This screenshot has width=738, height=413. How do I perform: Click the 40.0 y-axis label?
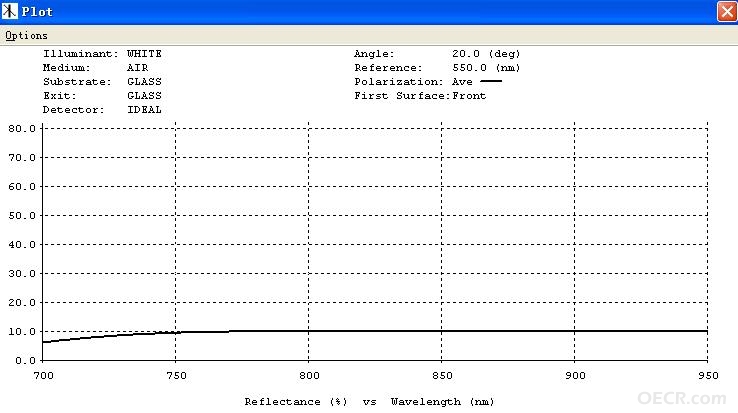[x=22, y=244]
